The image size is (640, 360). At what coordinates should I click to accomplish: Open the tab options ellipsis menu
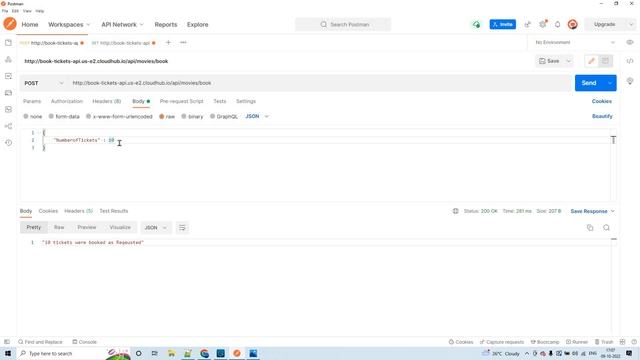click(183, 42)
